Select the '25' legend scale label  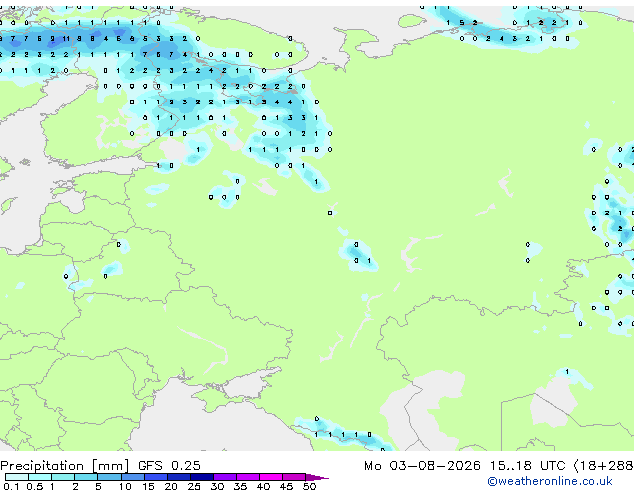194,486
